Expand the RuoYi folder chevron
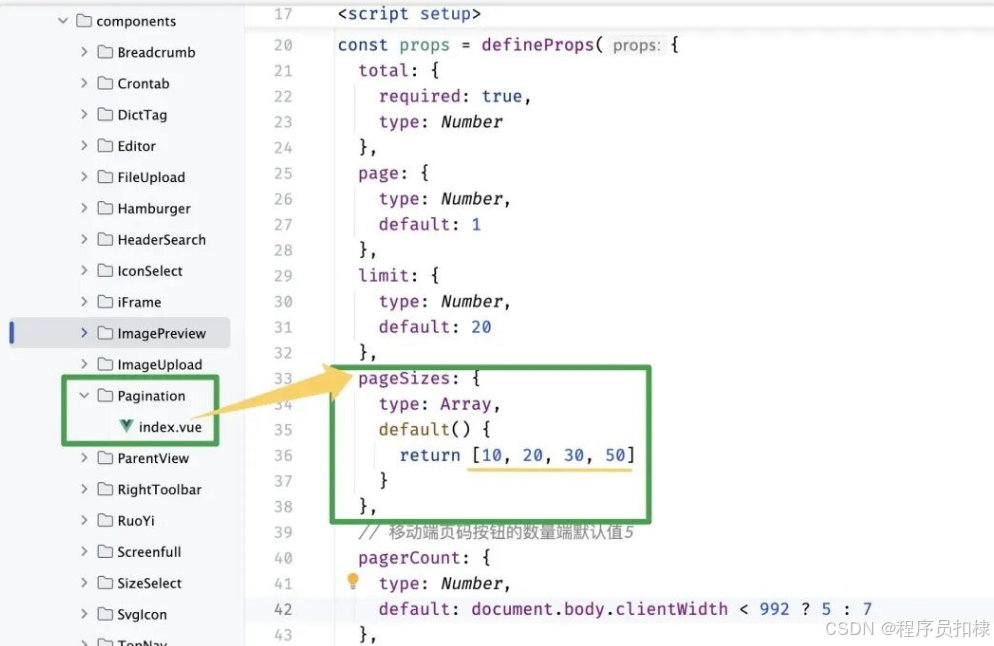This screenshot has height=646, width=994. click(84, 520)
